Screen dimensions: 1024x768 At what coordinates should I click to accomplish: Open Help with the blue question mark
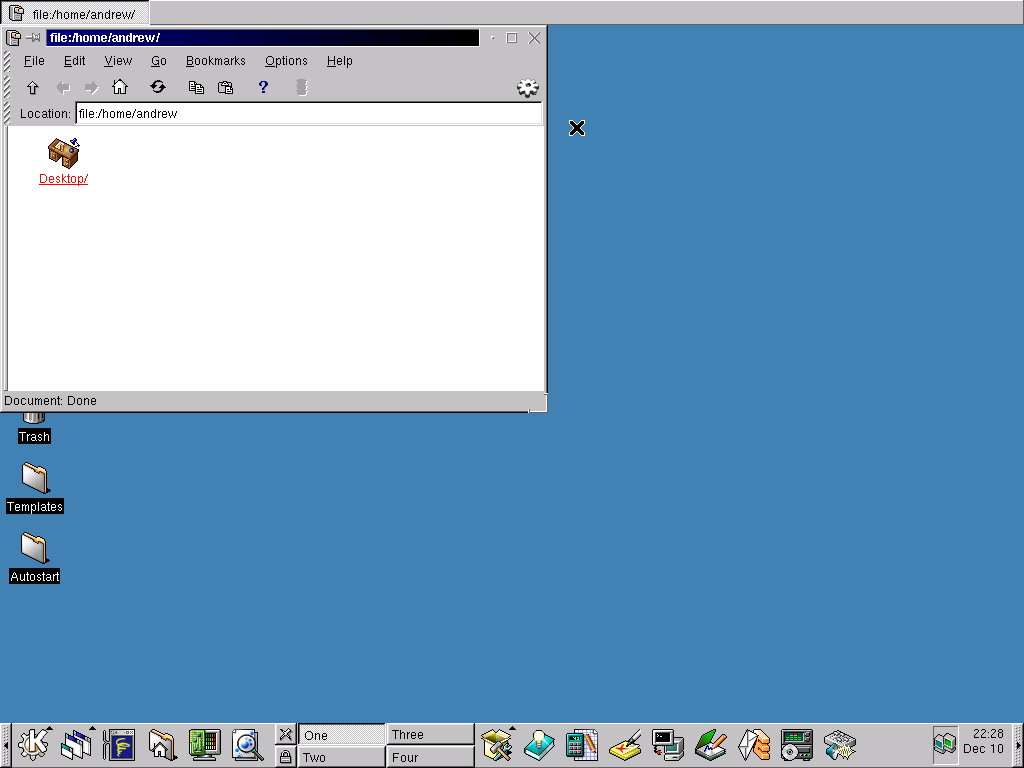point(263,88)
